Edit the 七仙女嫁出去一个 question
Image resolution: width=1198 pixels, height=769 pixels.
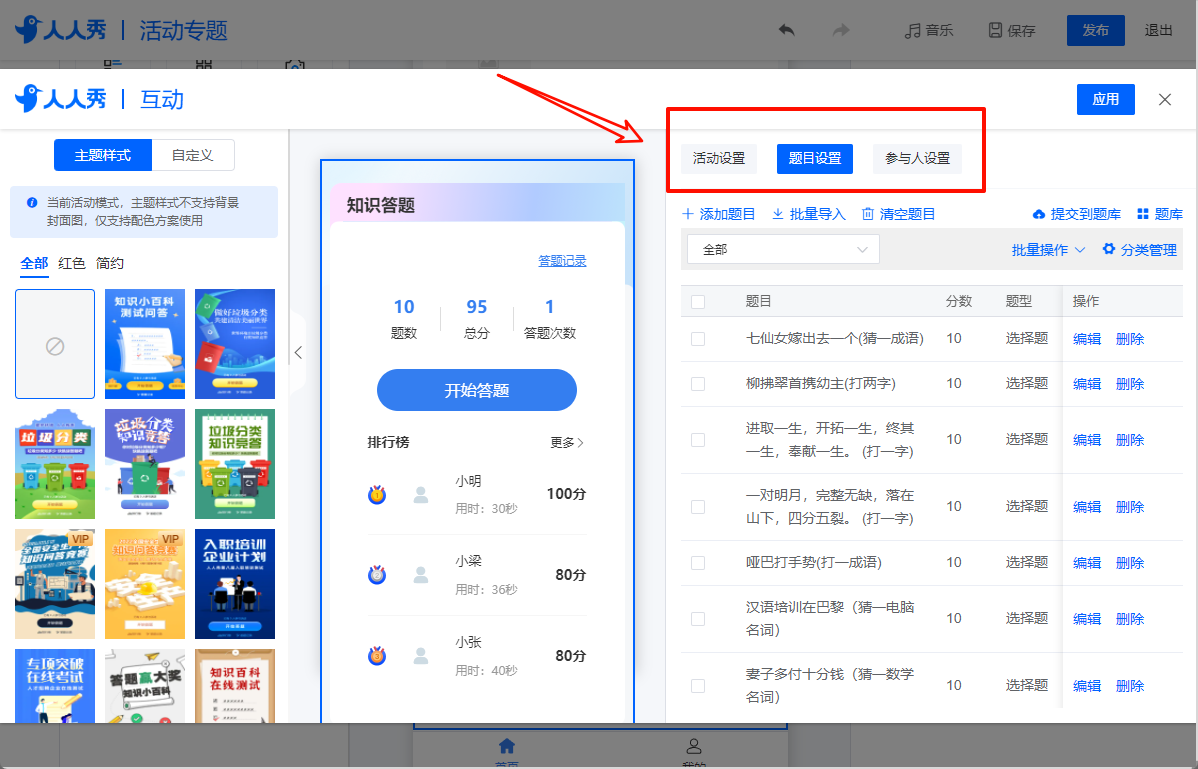pyautogui.click(x=1086, y=339)
